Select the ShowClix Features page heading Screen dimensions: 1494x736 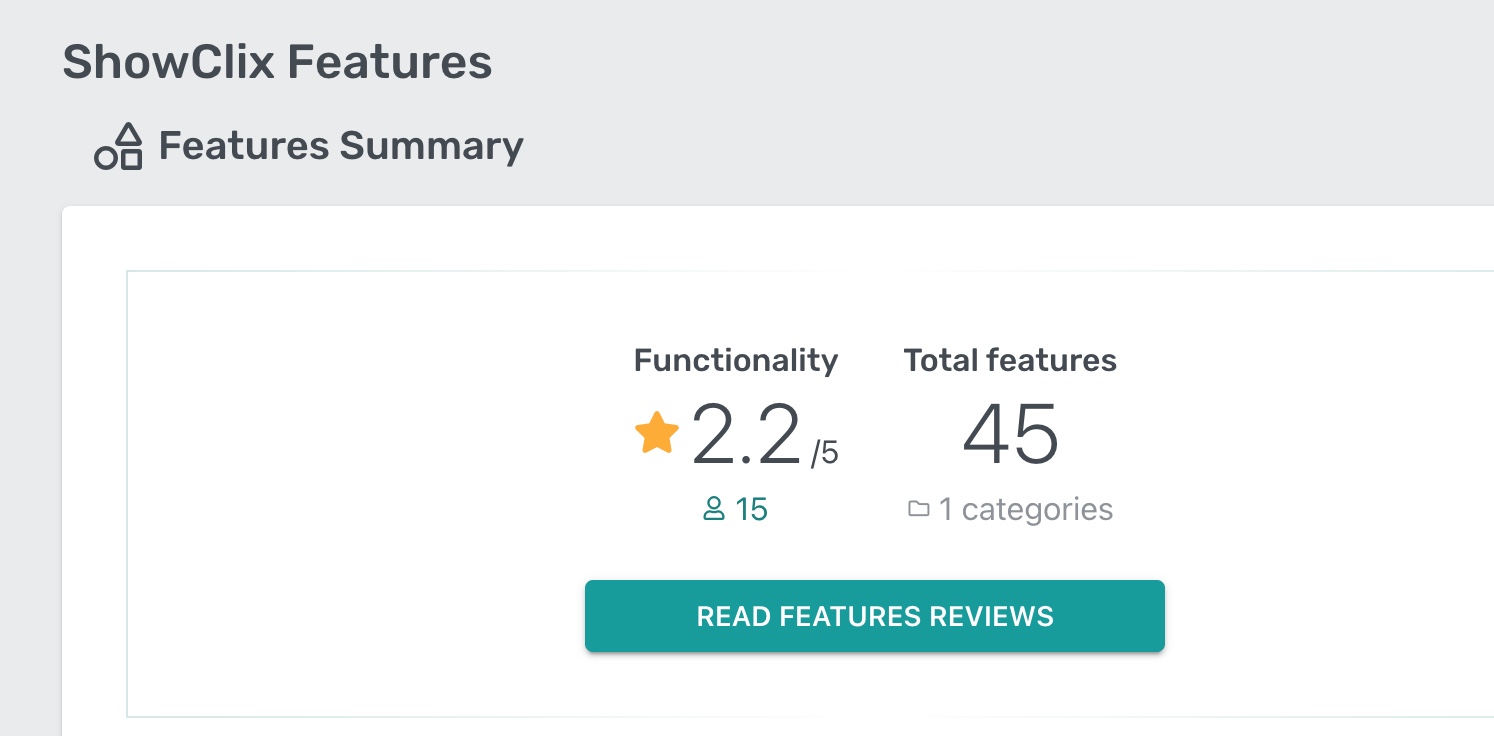(x=277, y=62)
